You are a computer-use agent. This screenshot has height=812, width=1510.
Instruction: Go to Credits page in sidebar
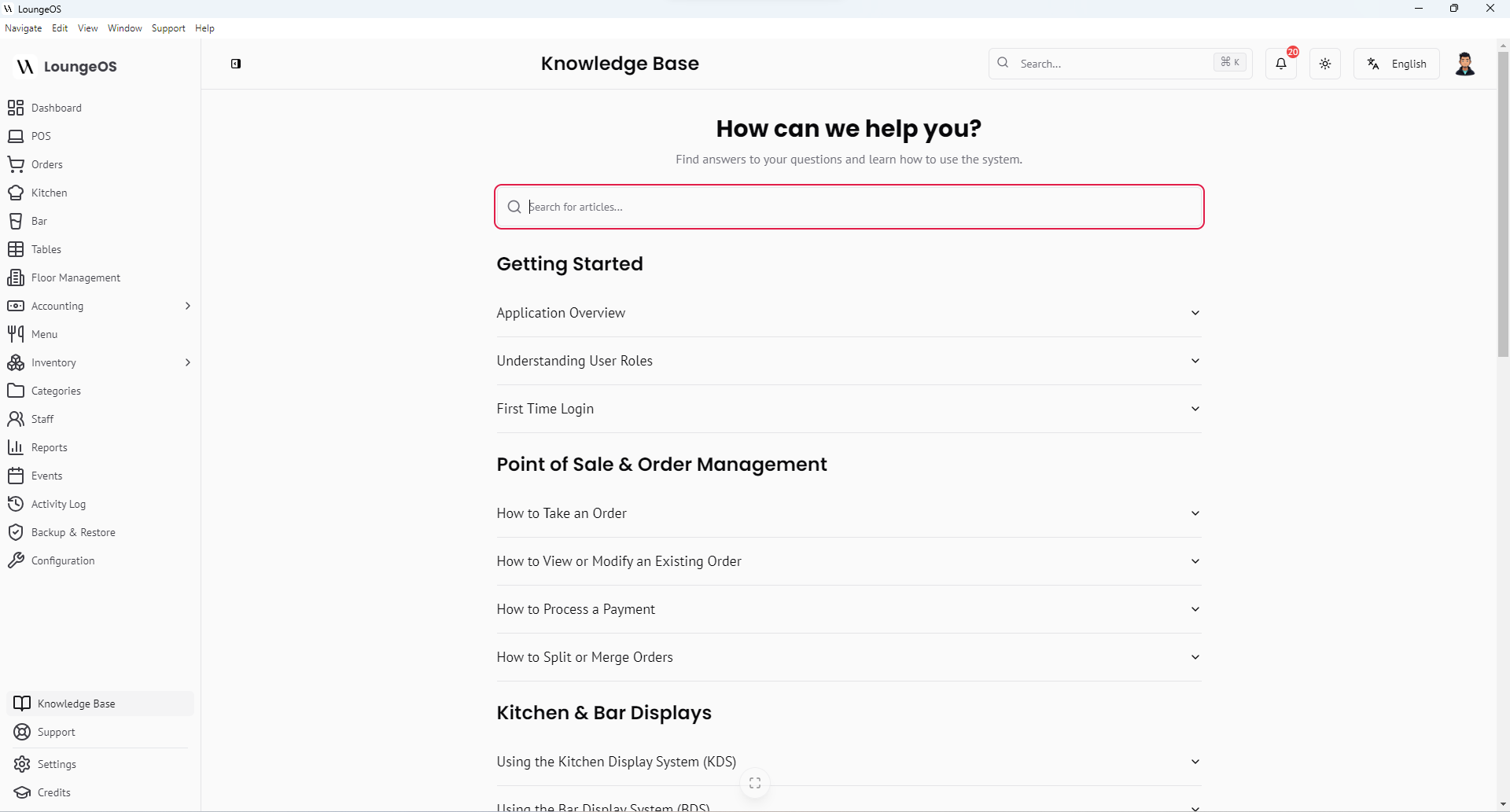click(x=54, y=792)
